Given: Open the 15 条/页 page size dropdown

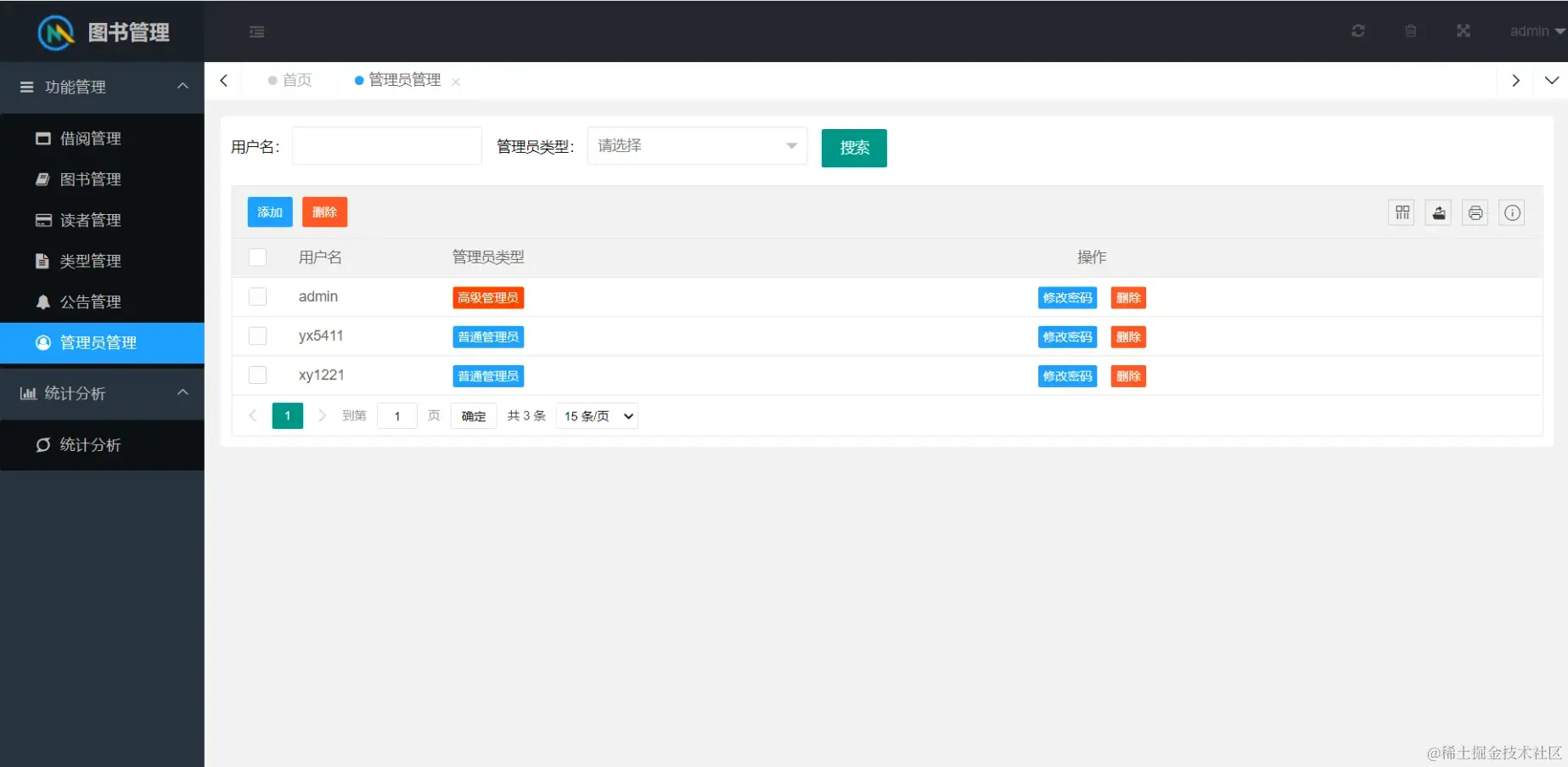Looking at the screenshot, I should coord(597,416).
